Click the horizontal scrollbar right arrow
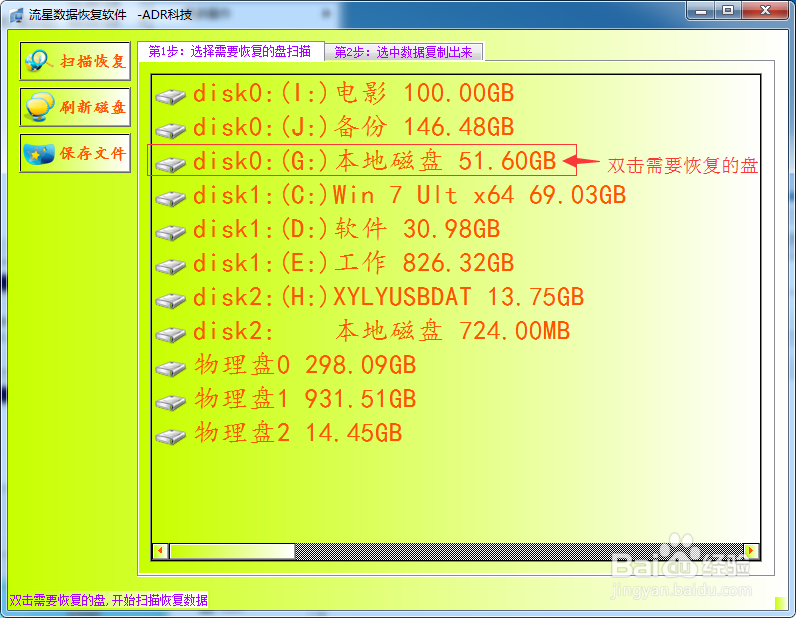Viewport: 796px width, 618px height. point(751,550)
